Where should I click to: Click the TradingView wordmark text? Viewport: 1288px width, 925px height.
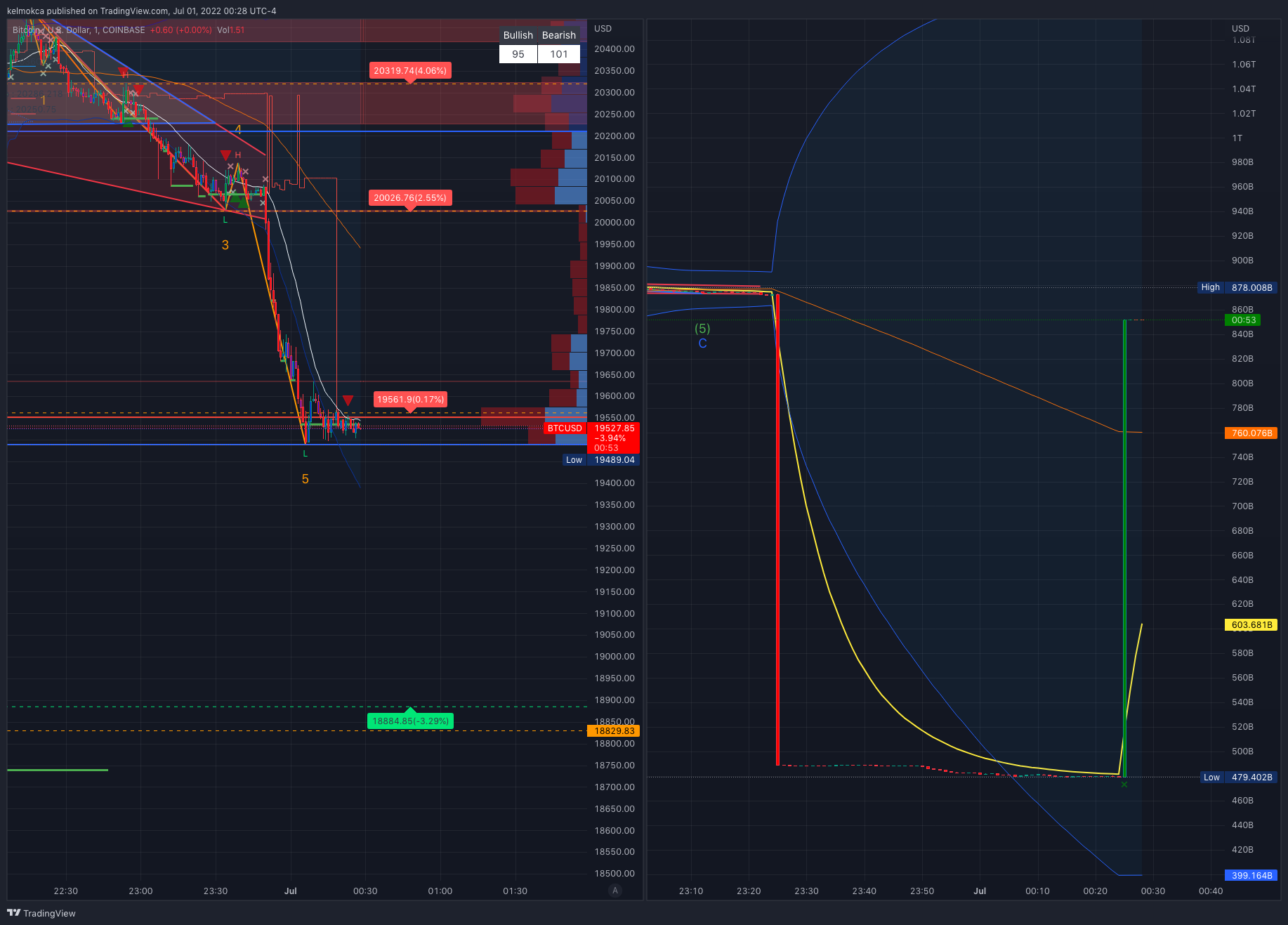click(49, 913)
